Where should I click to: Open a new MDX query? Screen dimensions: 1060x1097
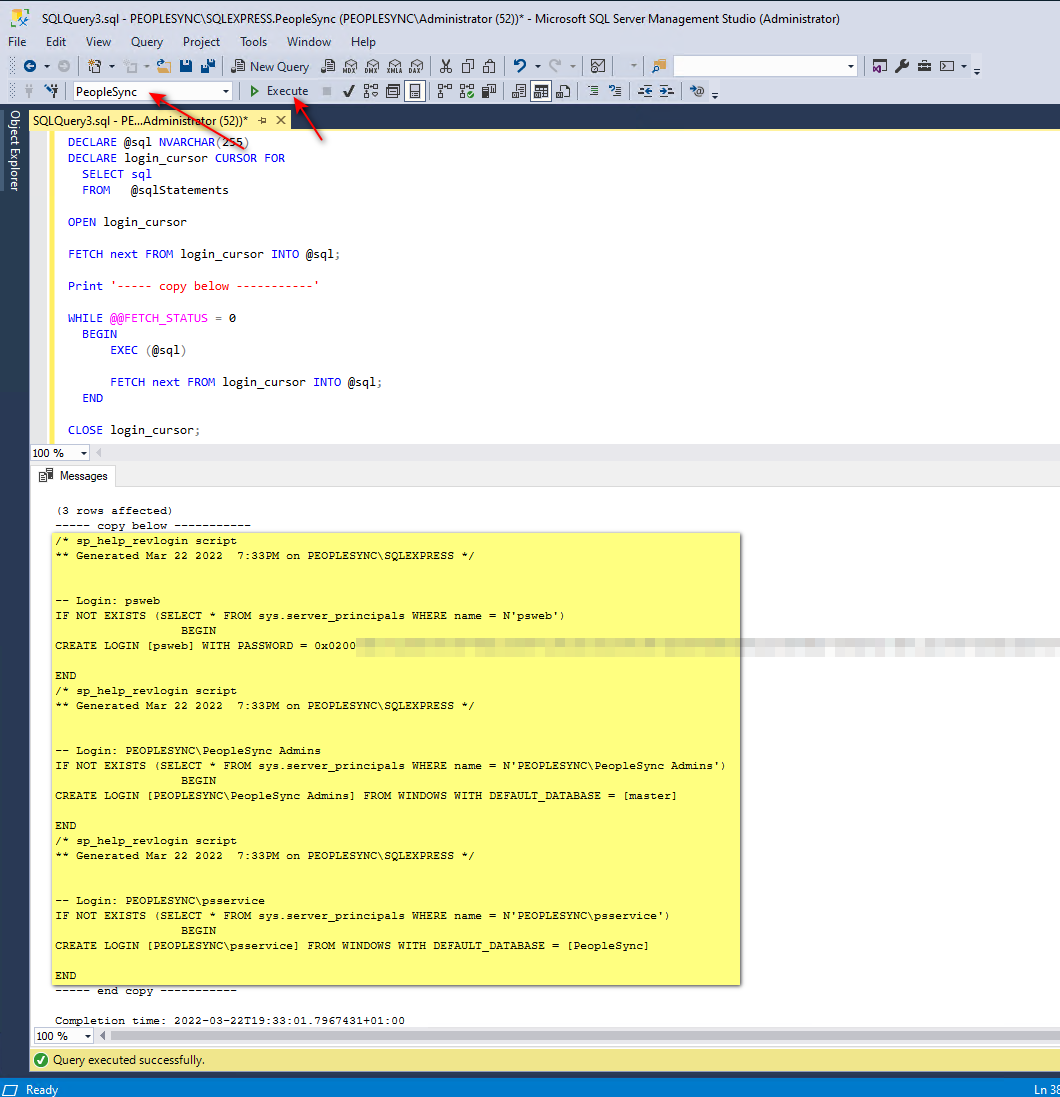[x=350, y=66]
